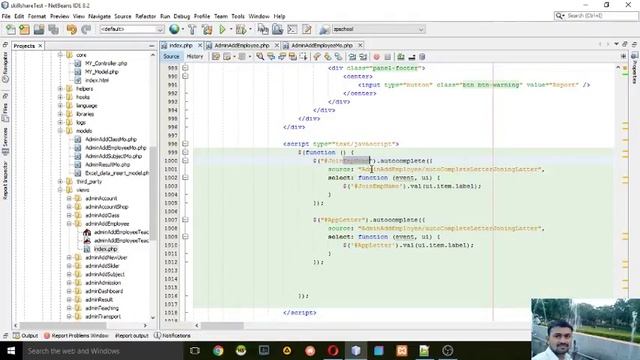This screenshot has height=360, width=640.
Task: Open Opera from the taskbar
Action: click(333, 351)
